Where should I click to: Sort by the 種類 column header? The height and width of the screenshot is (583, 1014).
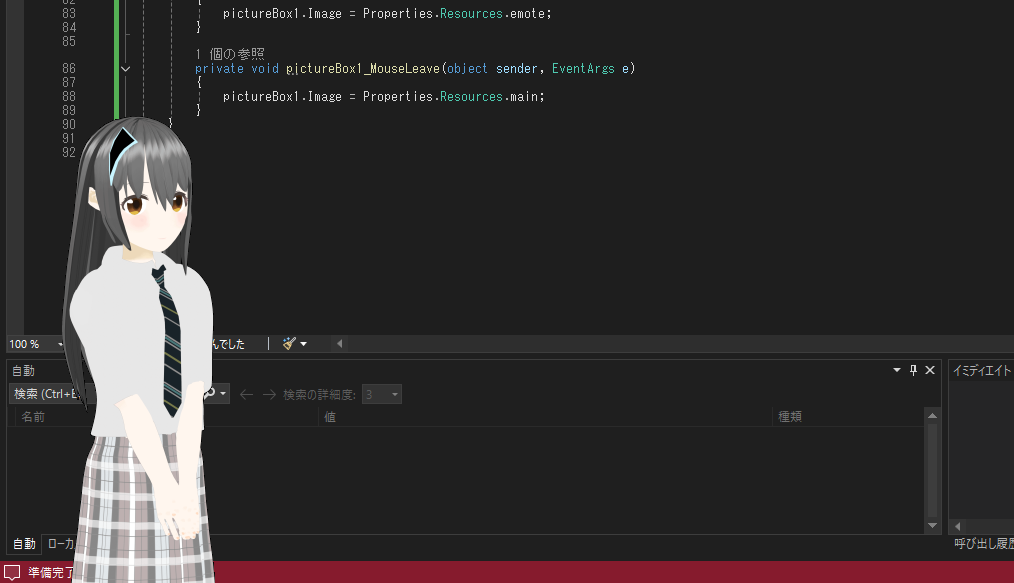pos(790,417)
